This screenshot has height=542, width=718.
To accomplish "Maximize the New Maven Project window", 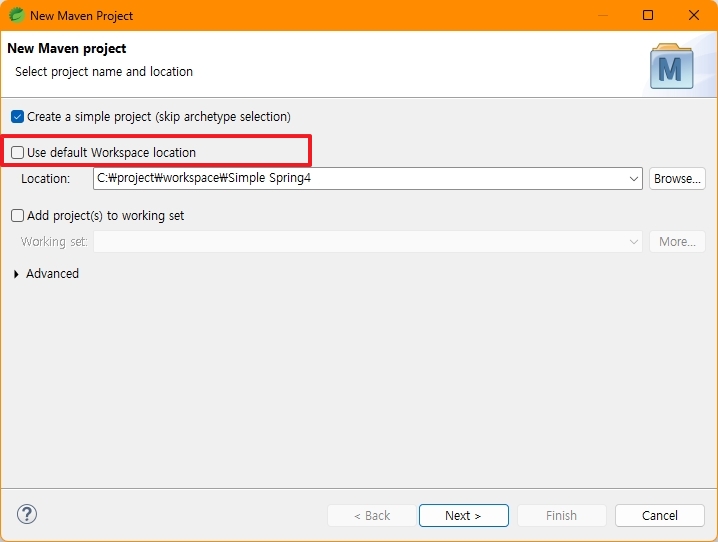I will (648, 15).
